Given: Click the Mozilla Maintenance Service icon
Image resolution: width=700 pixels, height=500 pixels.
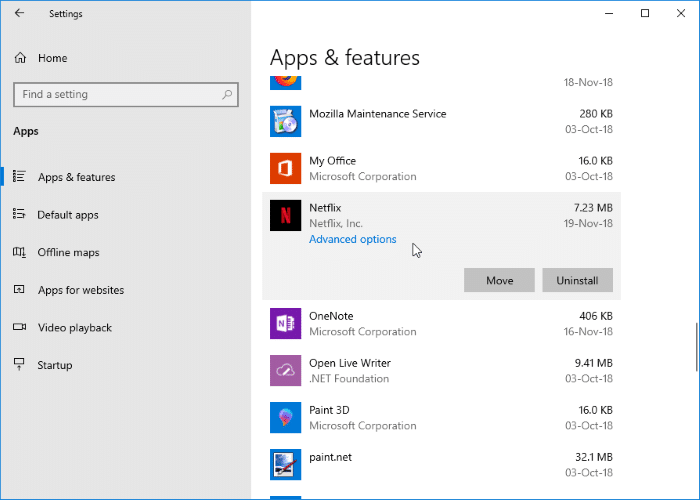Looking at the screenshot, I should (x=285, y=121).
